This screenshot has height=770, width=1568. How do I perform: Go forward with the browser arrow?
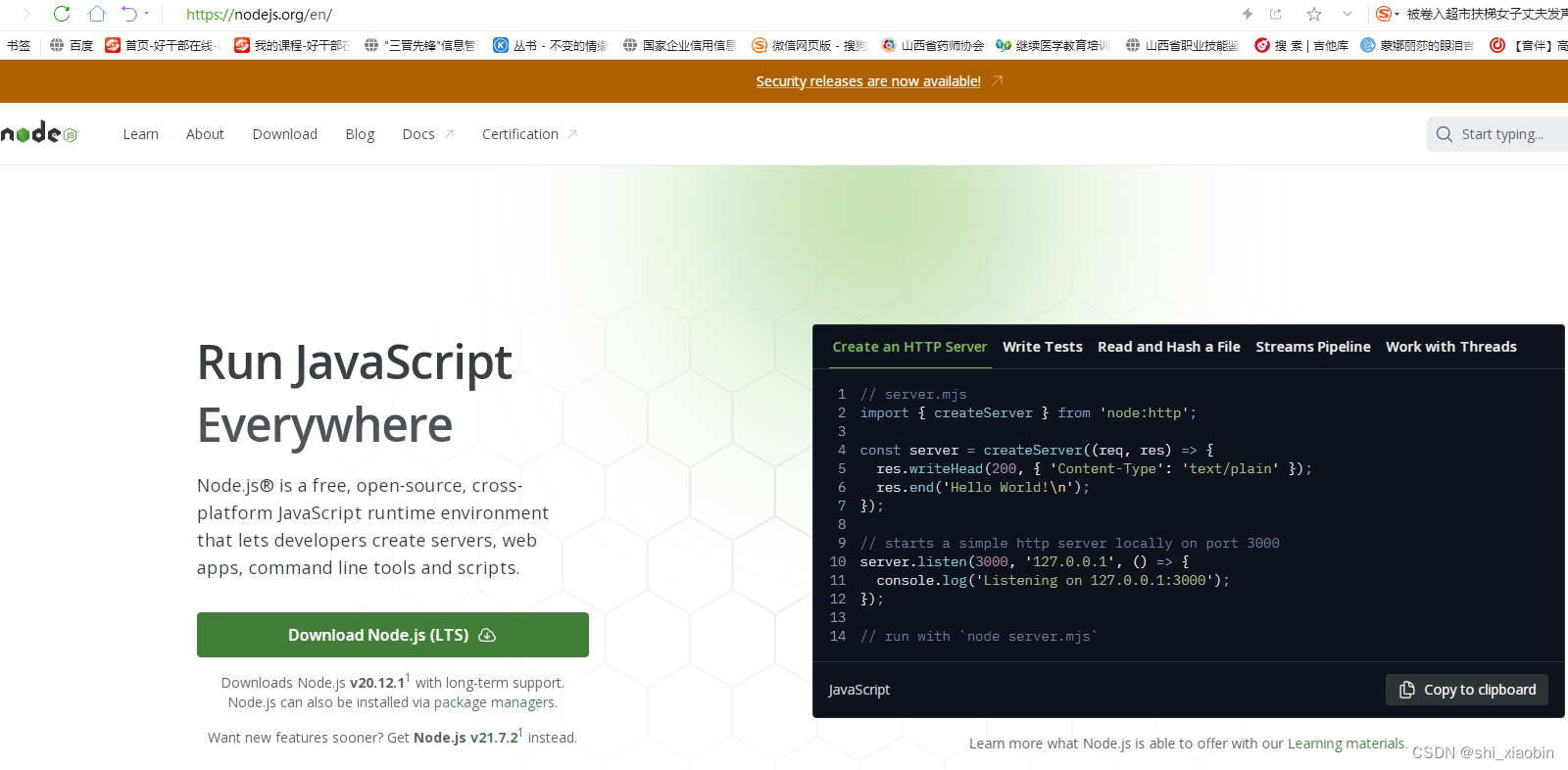coord(26,14)
